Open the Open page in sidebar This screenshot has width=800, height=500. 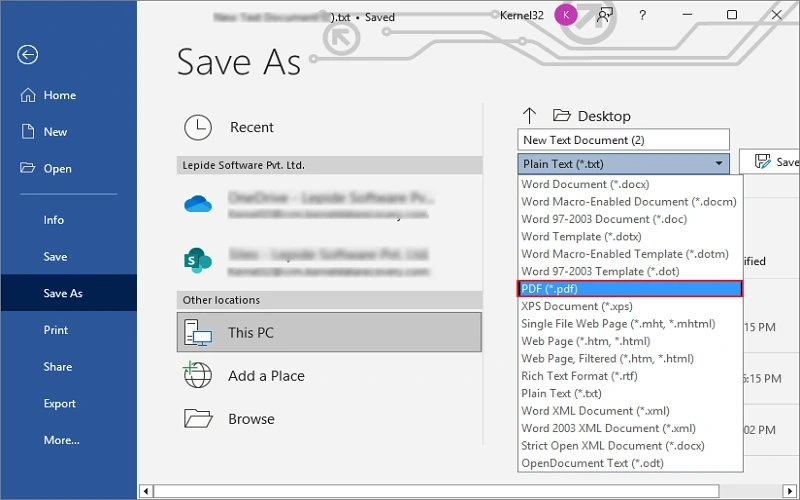[x=69, y=169]
